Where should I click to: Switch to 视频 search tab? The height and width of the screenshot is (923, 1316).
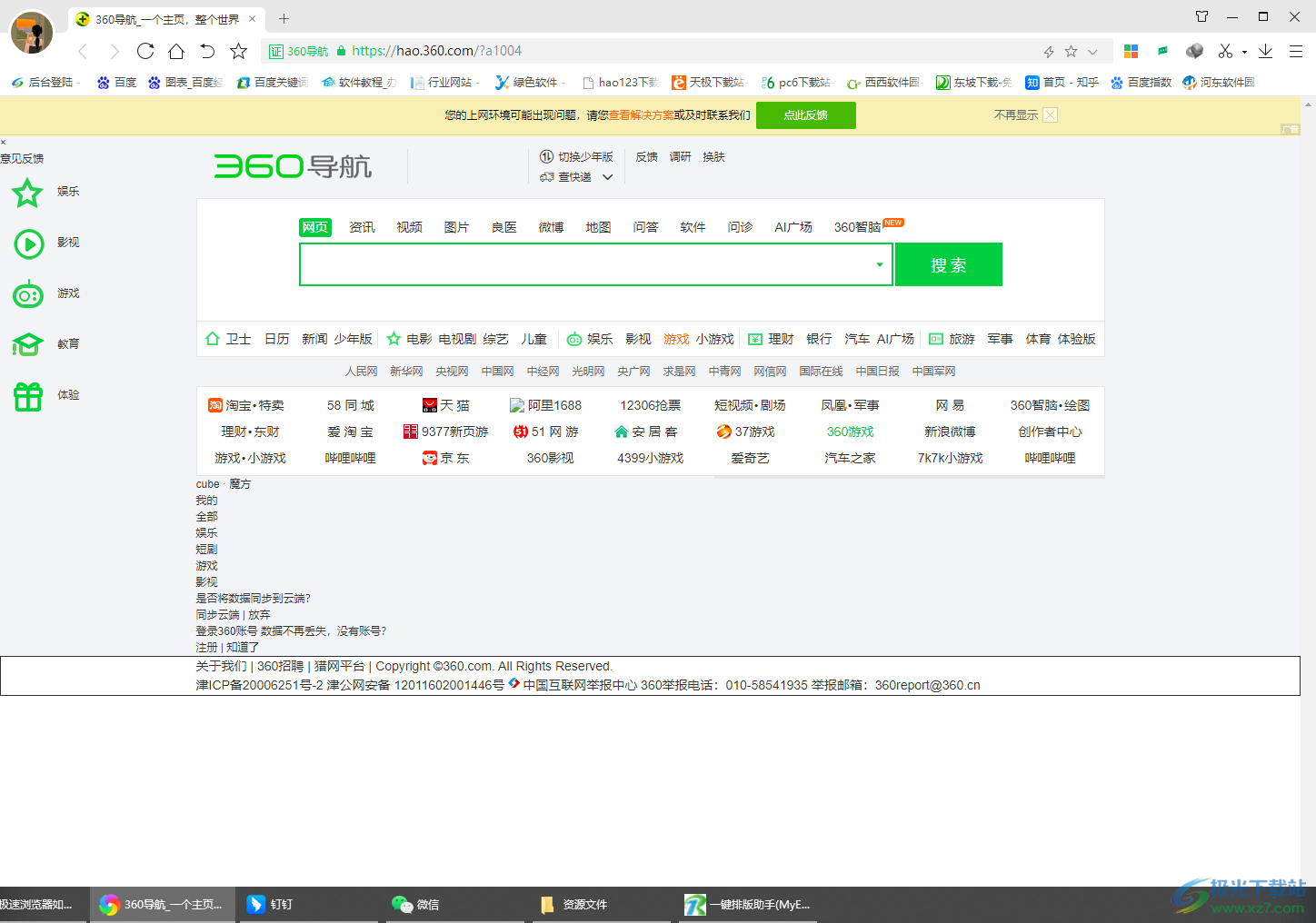409,227
